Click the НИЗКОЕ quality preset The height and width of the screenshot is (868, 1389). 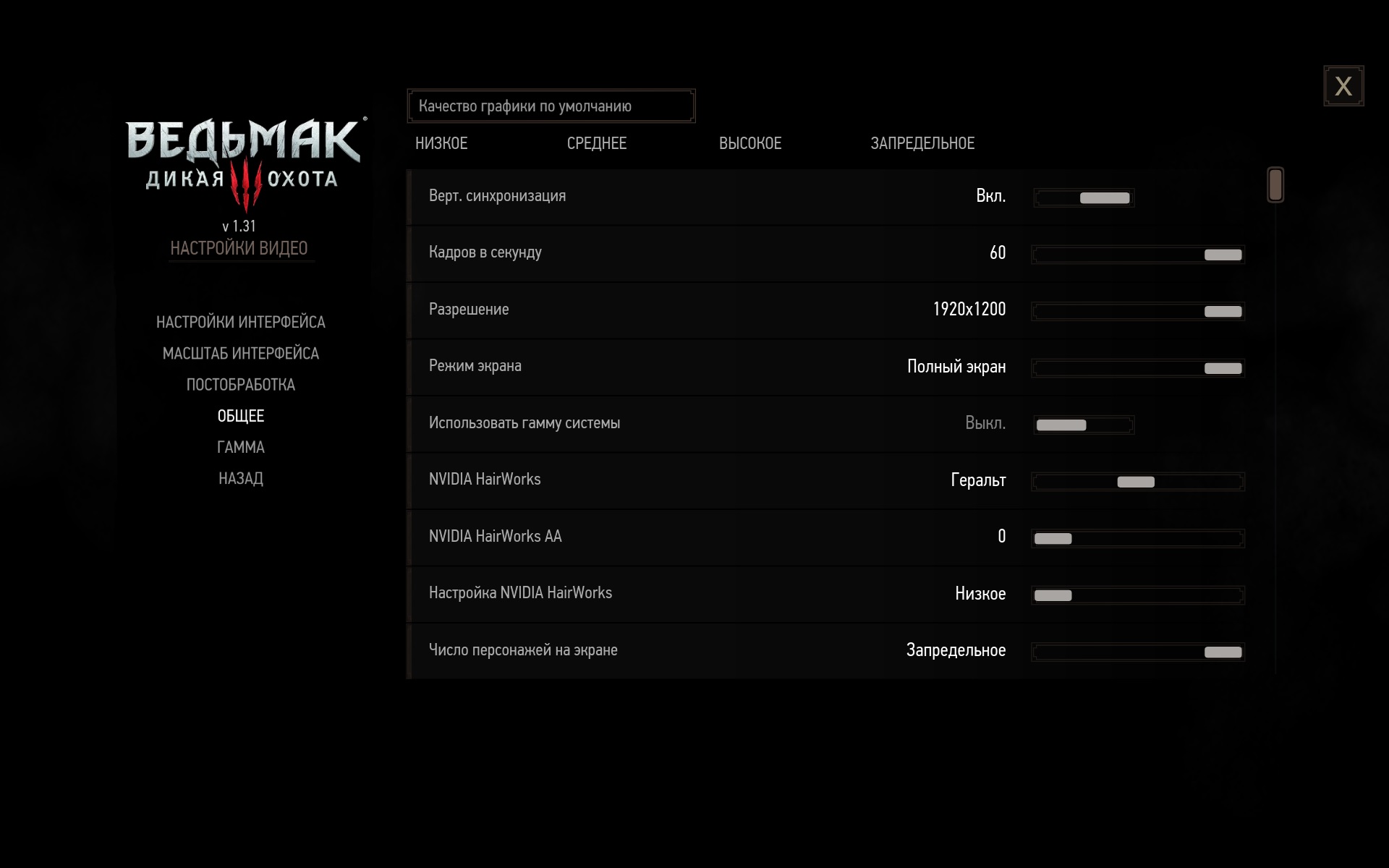pos(440,143)
